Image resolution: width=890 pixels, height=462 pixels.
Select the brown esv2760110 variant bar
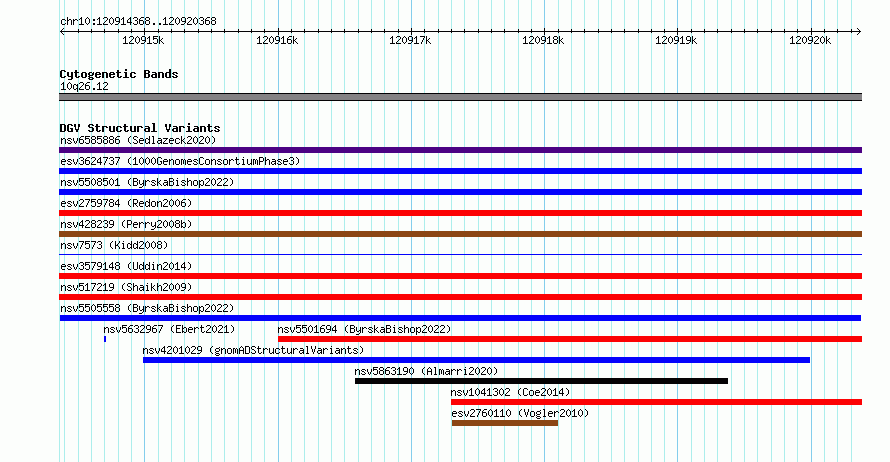pos(505,423)
